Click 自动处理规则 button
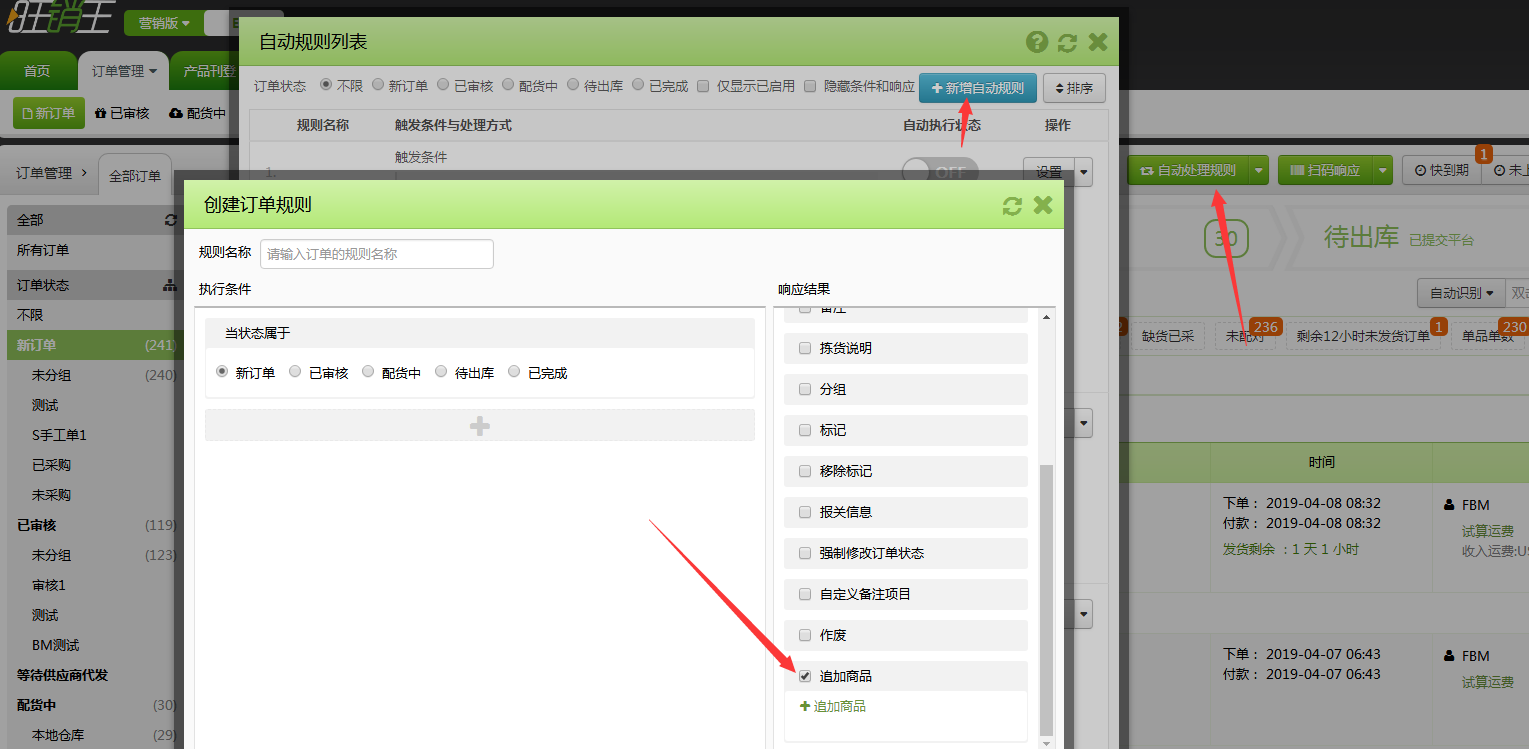Viewport: 1529px width, 749px height. tap(1188, 170)
